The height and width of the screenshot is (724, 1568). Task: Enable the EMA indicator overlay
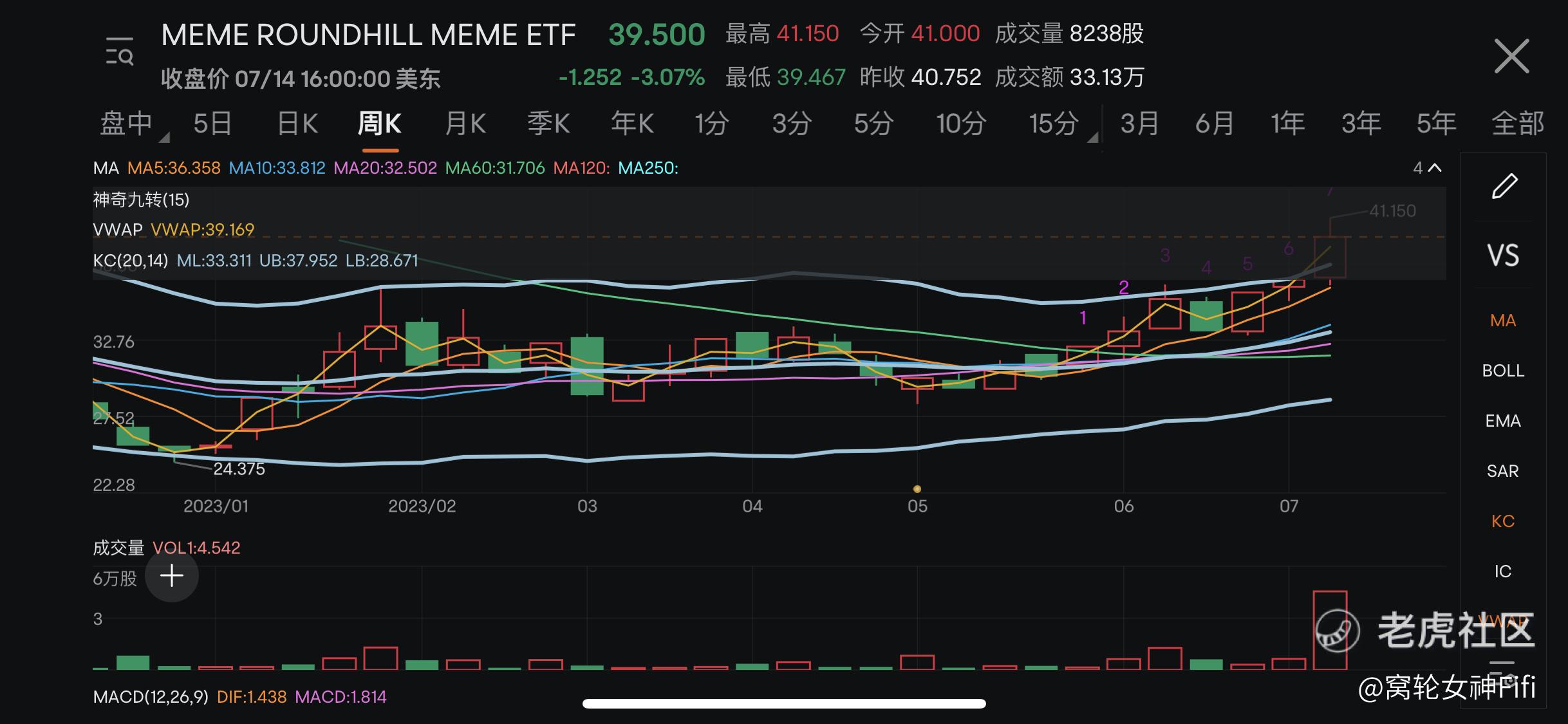1502,421
